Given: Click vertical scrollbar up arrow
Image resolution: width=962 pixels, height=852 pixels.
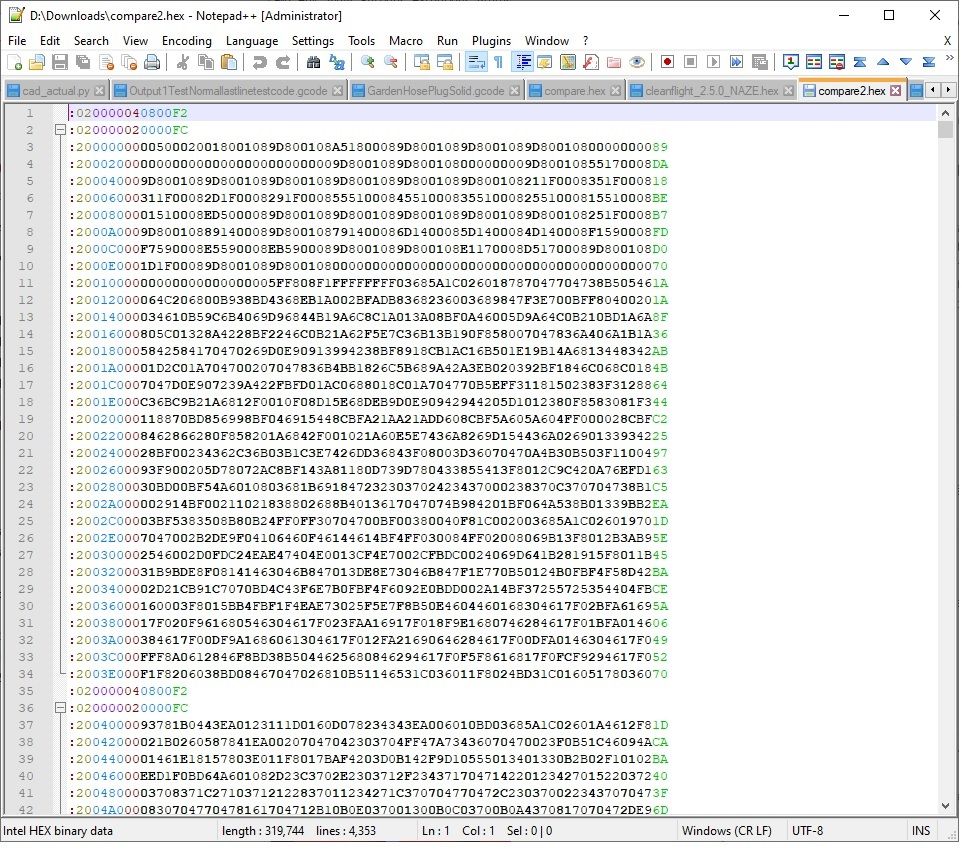Looking at the screenshot, I should 945,113.
